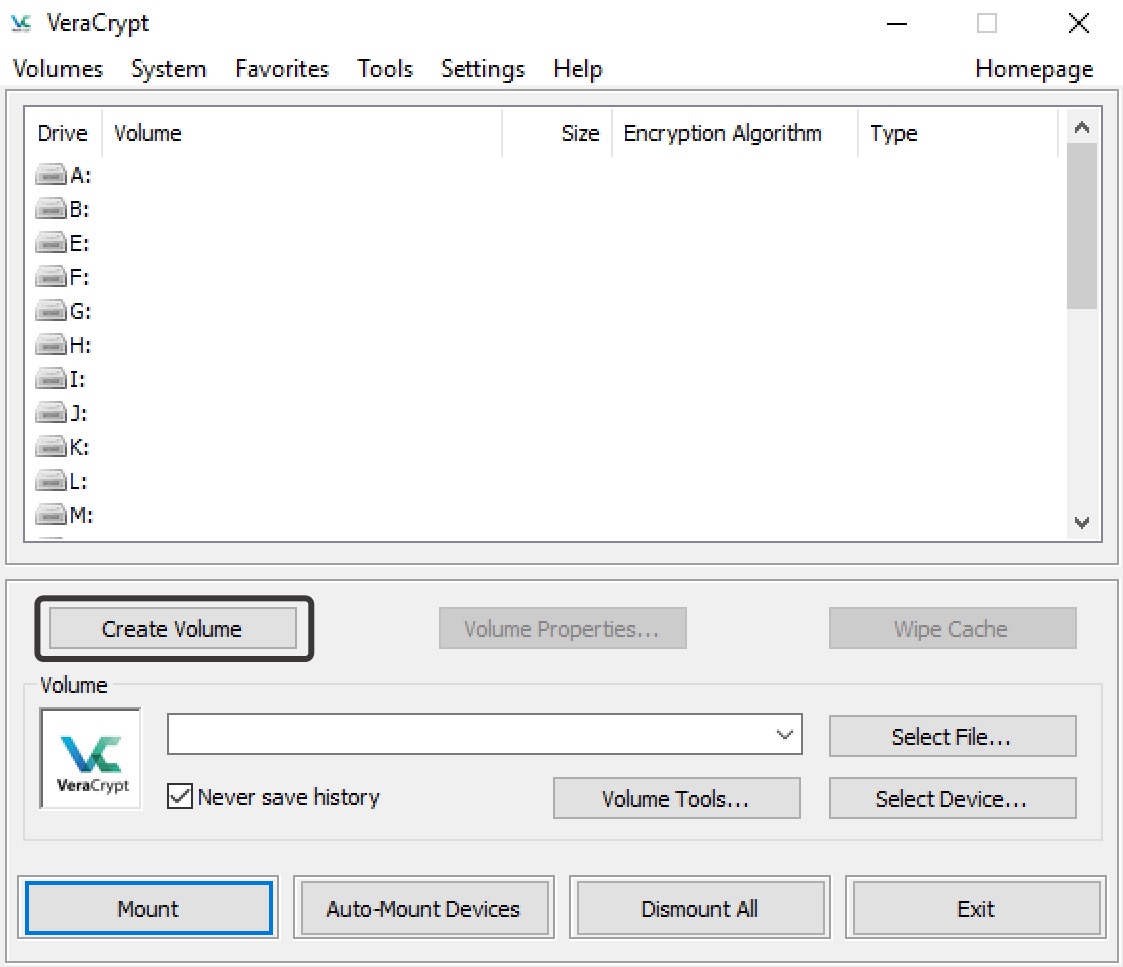The image size is (1123, 967).
Task: Select drive M: icon in list
Action: coord(51,515)
